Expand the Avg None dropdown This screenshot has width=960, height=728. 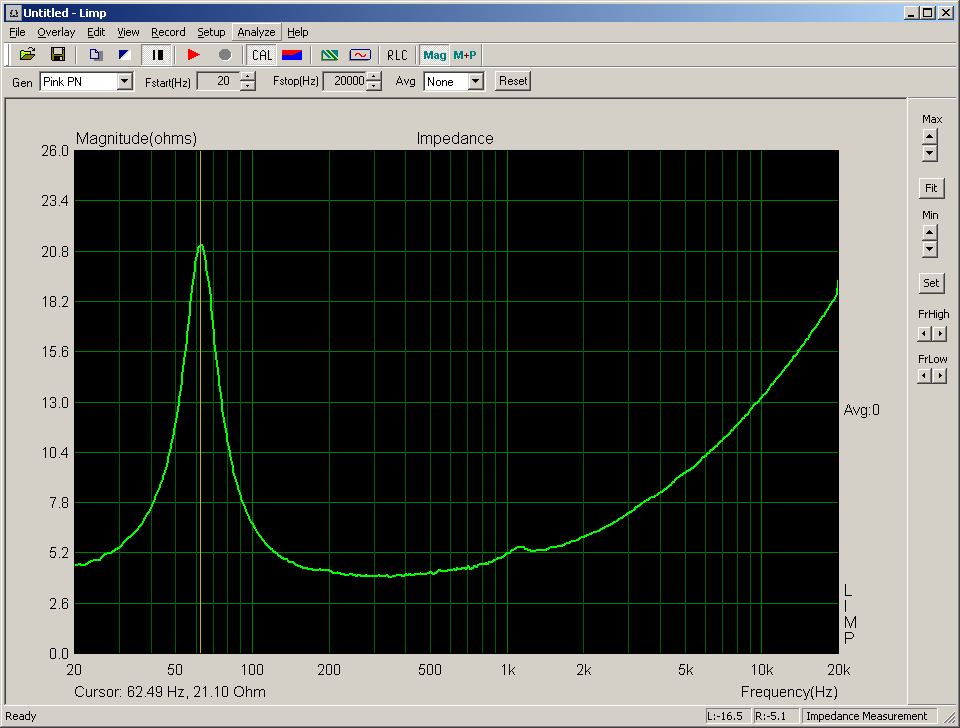(x=476, y=81)
